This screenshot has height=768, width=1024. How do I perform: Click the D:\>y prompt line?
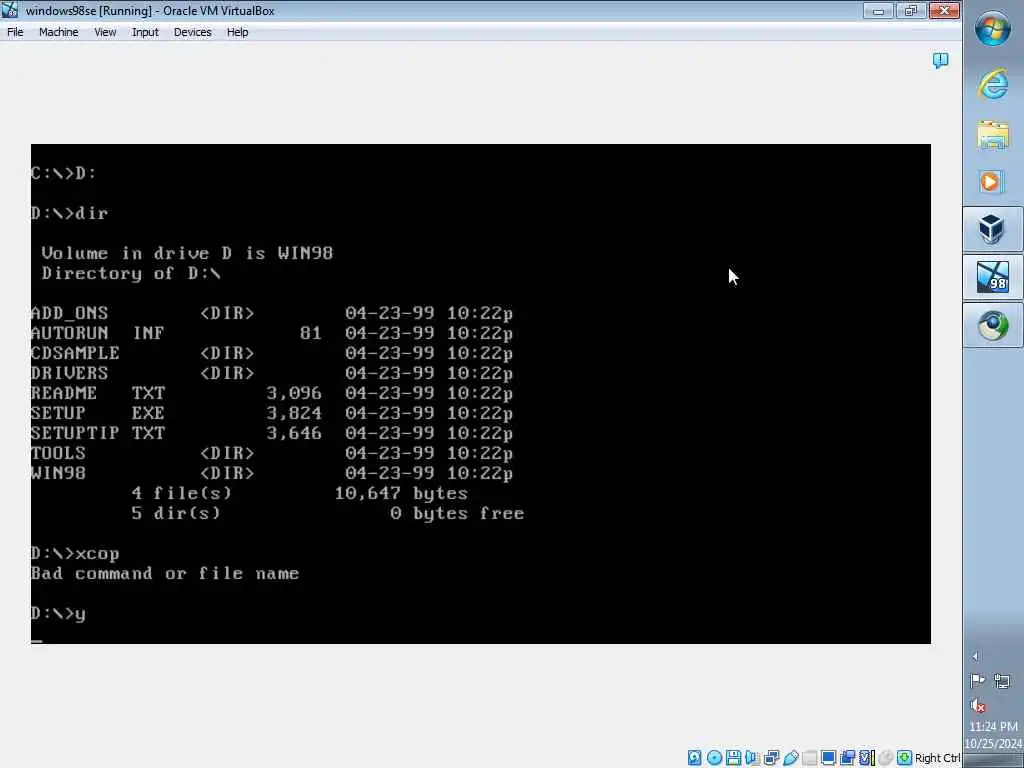tap(59, 614)
